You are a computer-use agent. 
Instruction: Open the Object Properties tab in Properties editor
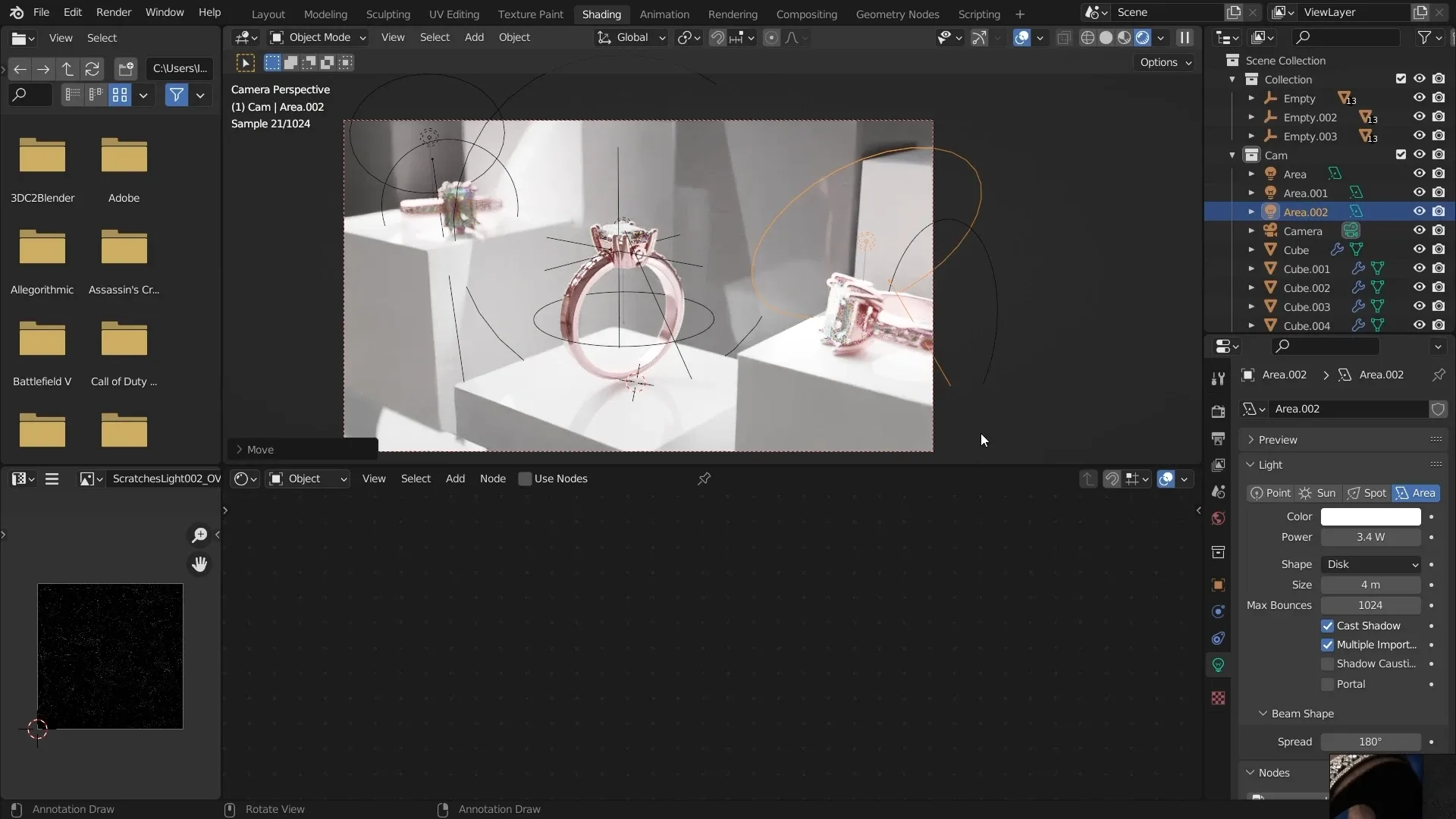click(1219, 585)
